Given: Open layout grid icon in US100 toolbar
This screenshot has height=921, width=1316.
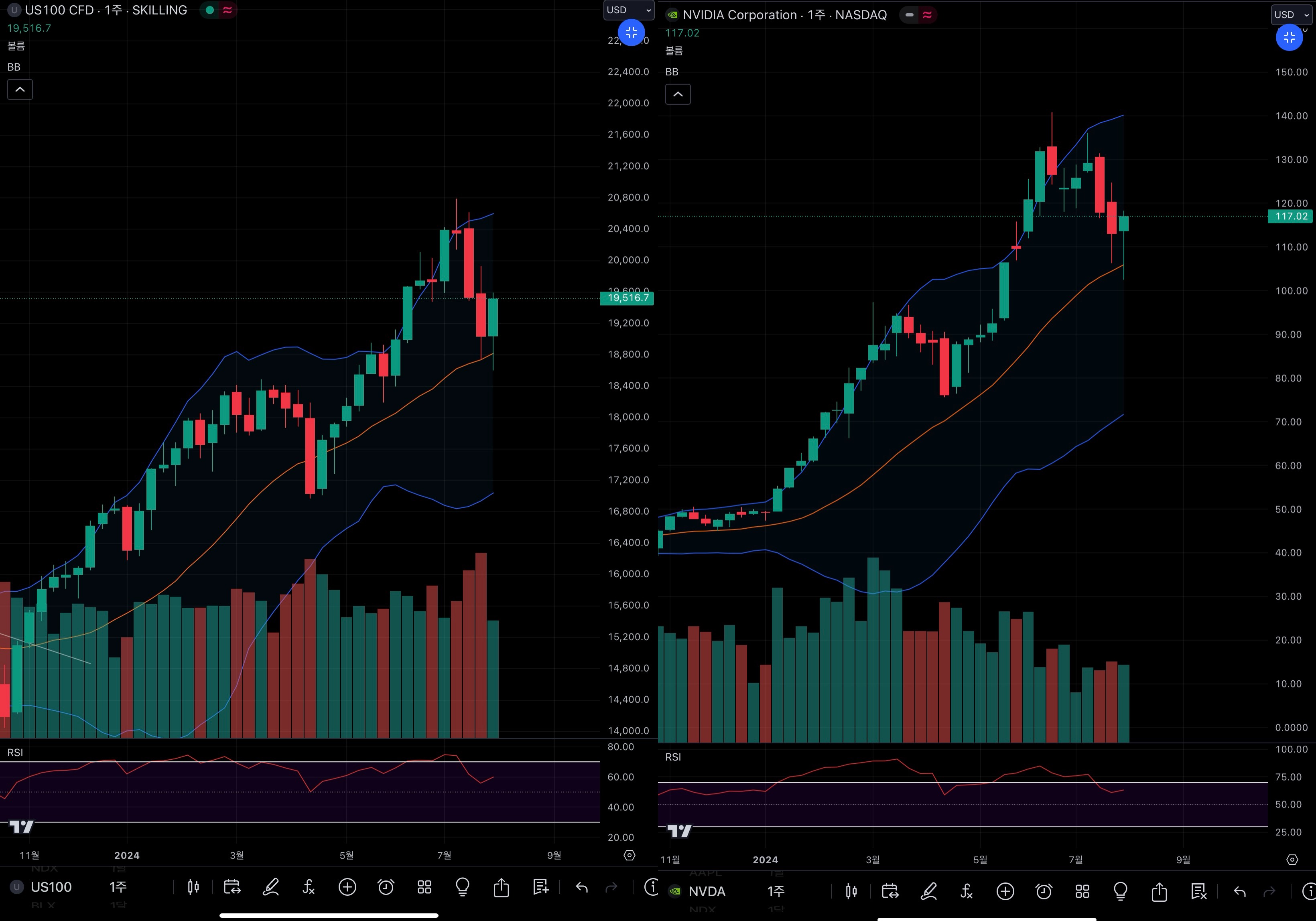Looking at the screenshot, I should tap(424, 887).
